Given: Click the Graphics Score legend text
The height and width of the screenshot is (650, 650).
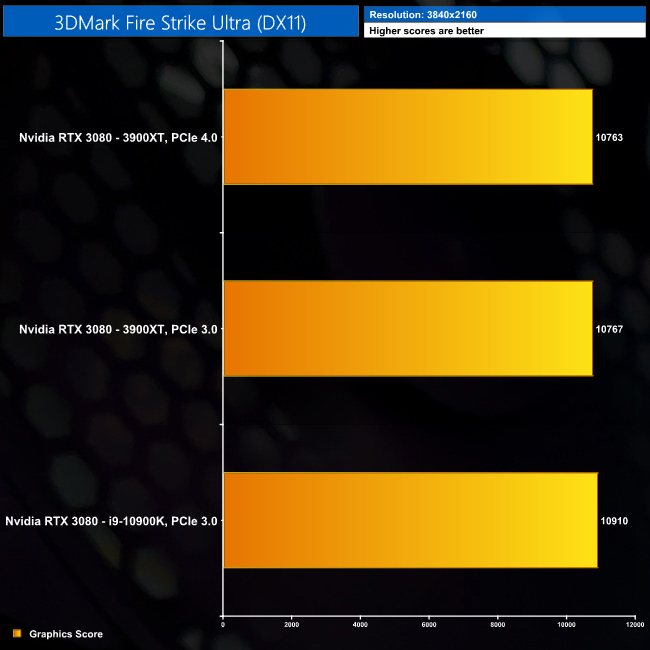Looking at the screenshot, I should (x=66, y=634).
